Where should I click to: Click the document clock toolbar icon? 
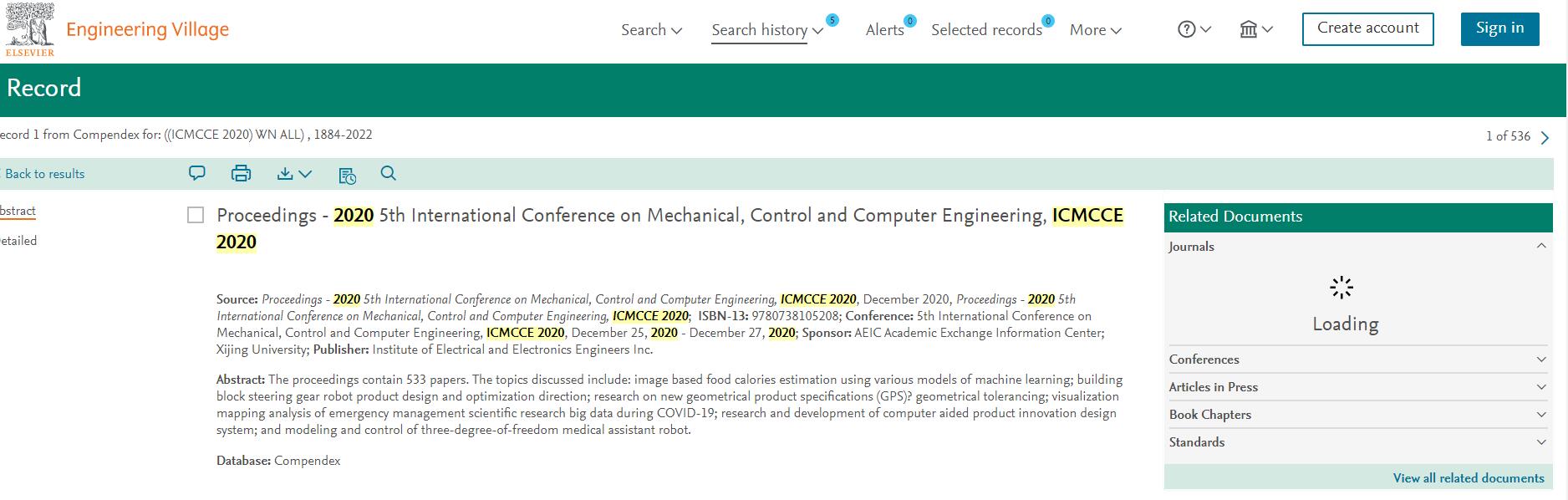(347, 175)
